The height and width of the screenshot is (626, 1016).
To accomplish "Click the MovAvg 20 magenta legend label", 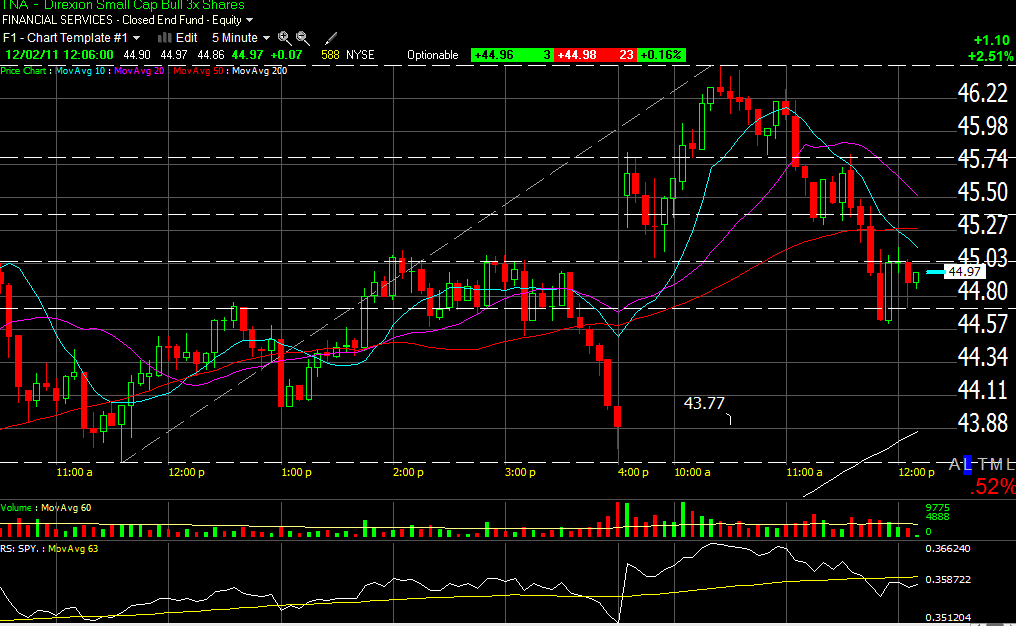I will tap(140, 71).
